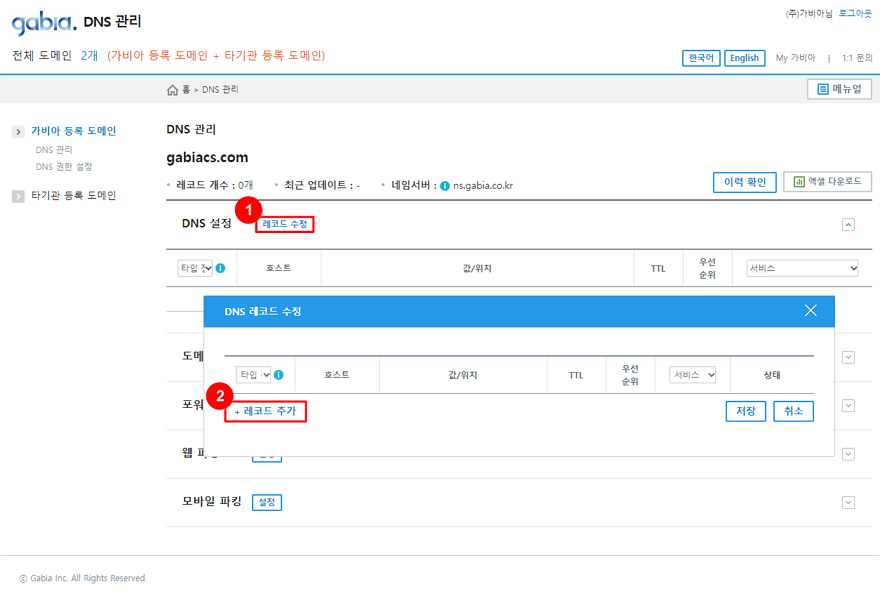Open 타입 dropdown in DNS settings table
The width and height of the screenshot is (880, 610).
point(195,268)
